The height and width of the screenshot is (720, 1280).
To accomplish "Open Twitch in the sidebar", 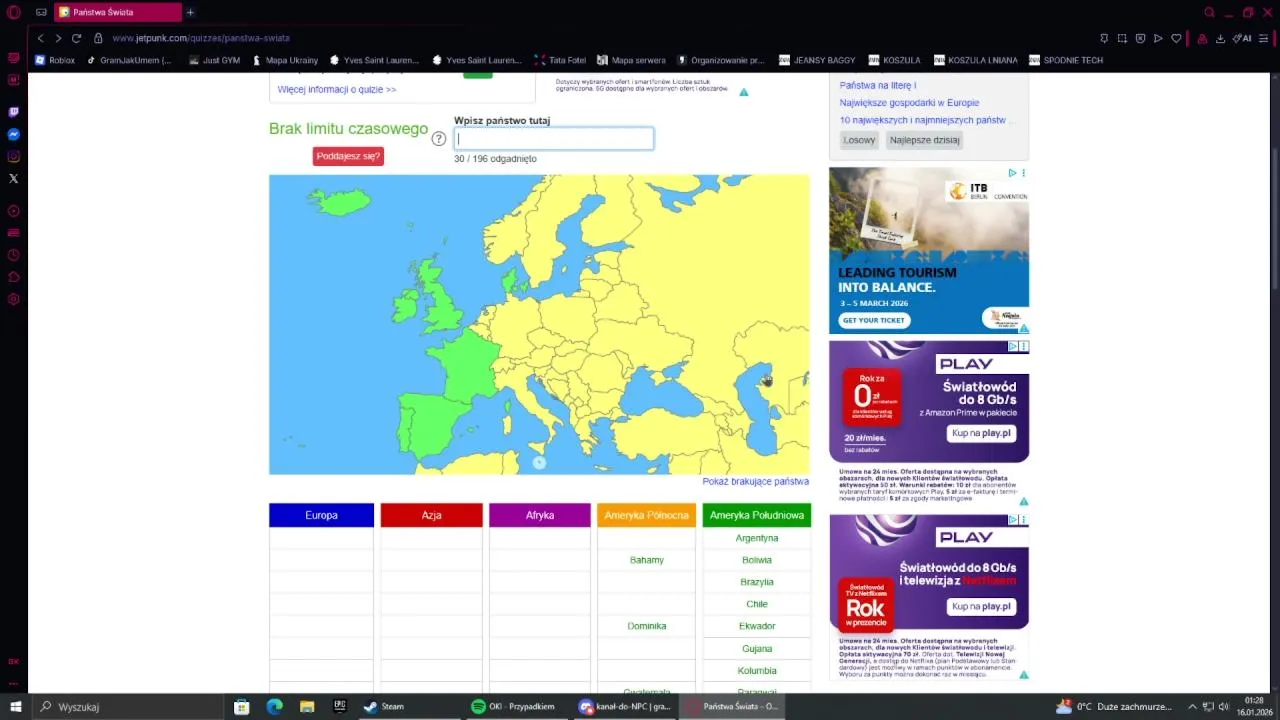I will click(14, 112).
